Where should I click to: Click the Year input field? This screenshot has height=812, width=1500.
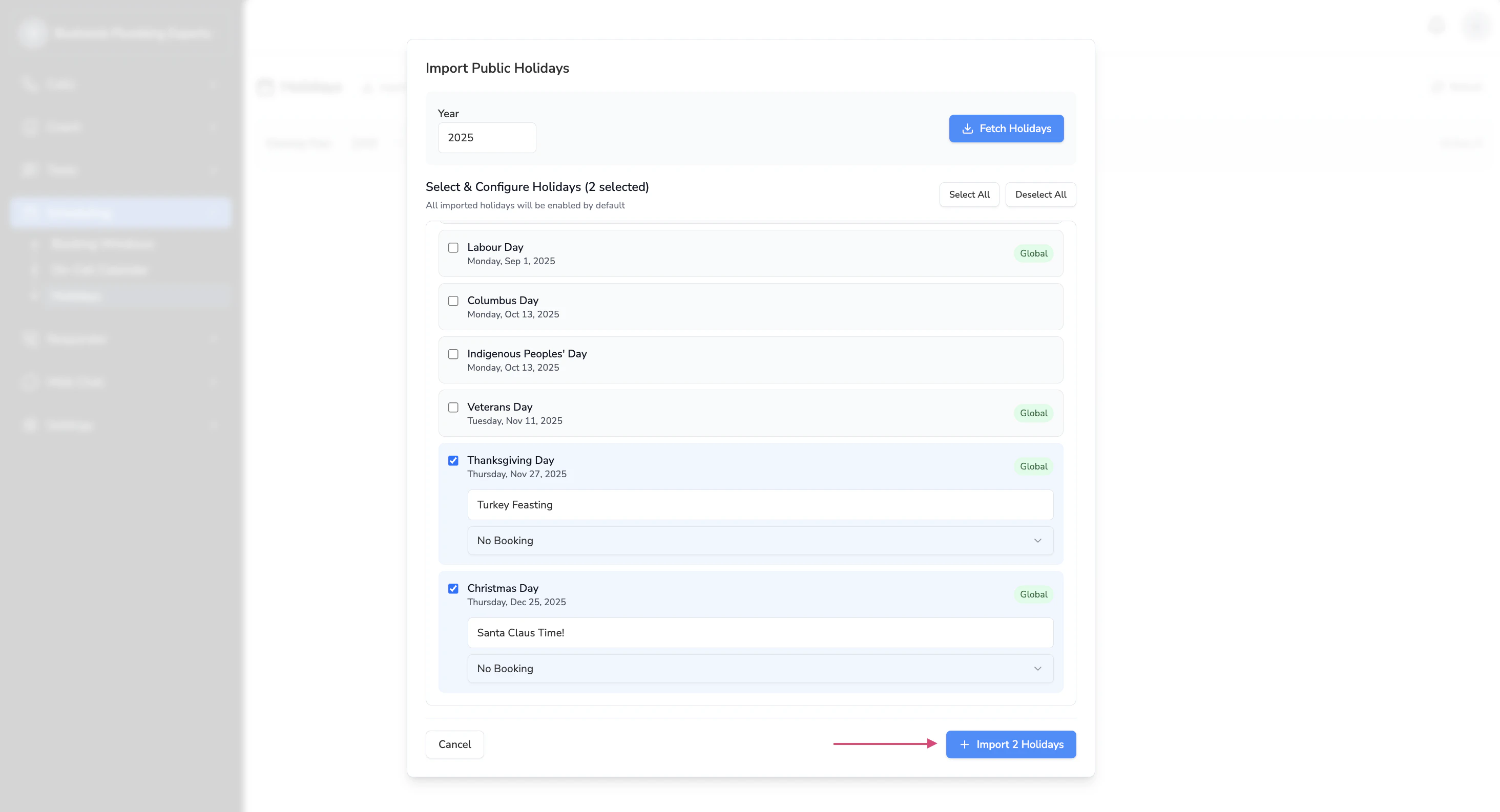pos(486,138)
